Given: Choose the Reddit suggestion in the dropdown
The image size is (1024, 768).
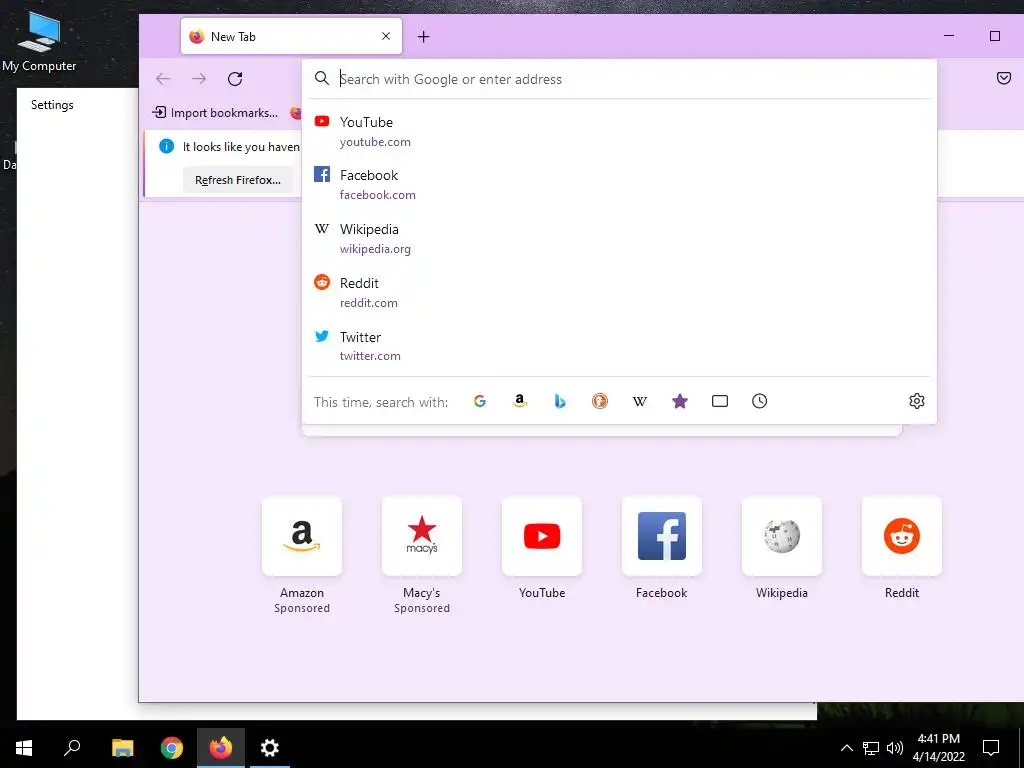Looking at the screenshot, I should [x=619, y=293].
